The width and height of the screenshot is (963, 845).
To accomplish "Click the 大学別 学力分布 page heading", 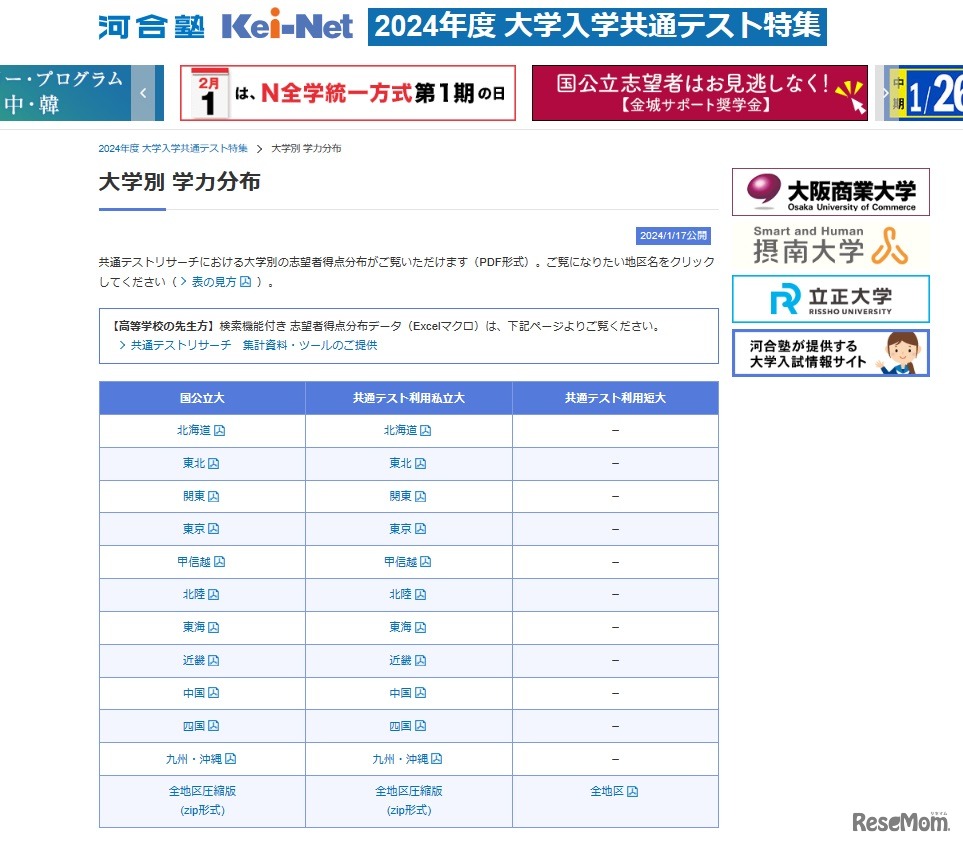I will coord(179,182).
